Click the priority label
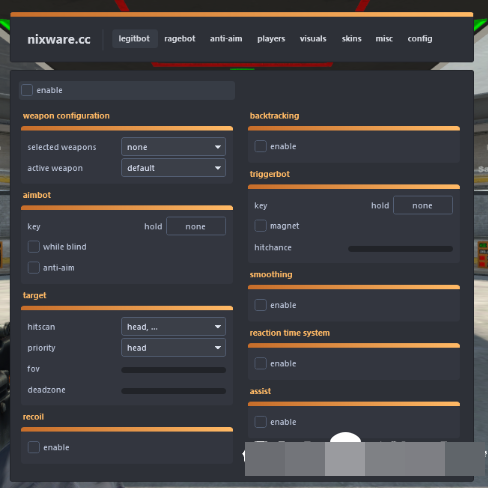This screenshot has height=488, width=488. 41,348
